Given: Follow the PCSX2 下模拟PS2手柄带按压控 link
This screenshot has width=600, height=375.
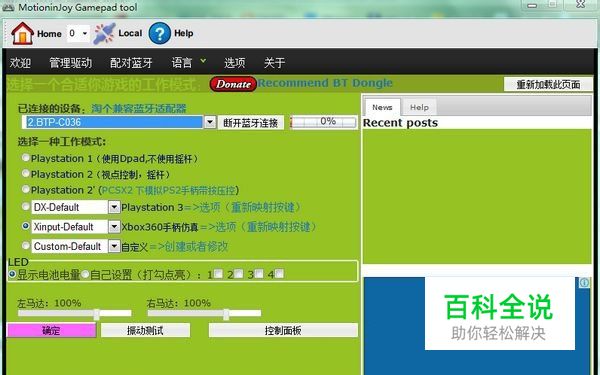Looking at the screenshot, I should tap(168, 190).
